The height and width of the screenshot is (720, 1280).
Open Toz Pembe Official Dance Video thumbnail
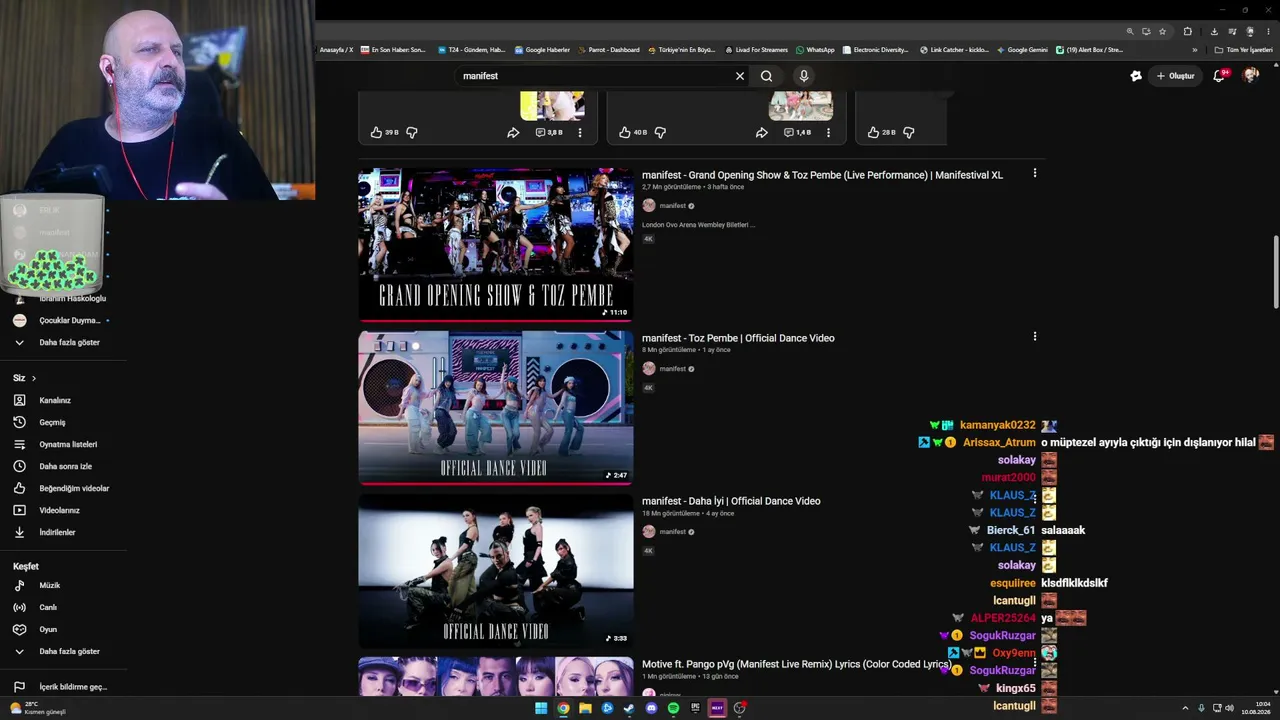coord(496,407)
